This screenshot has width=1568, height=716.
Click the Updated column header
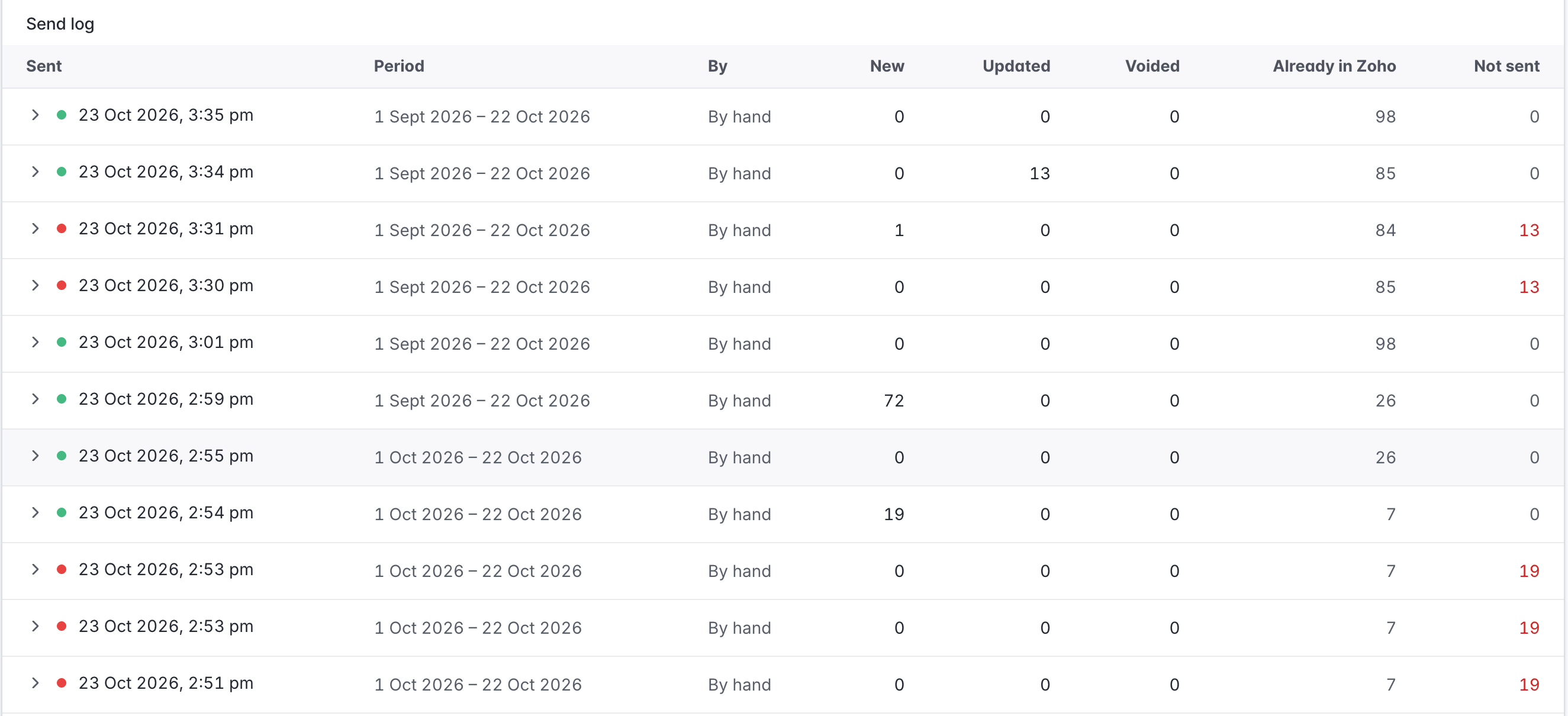[x=1016, y=66]
